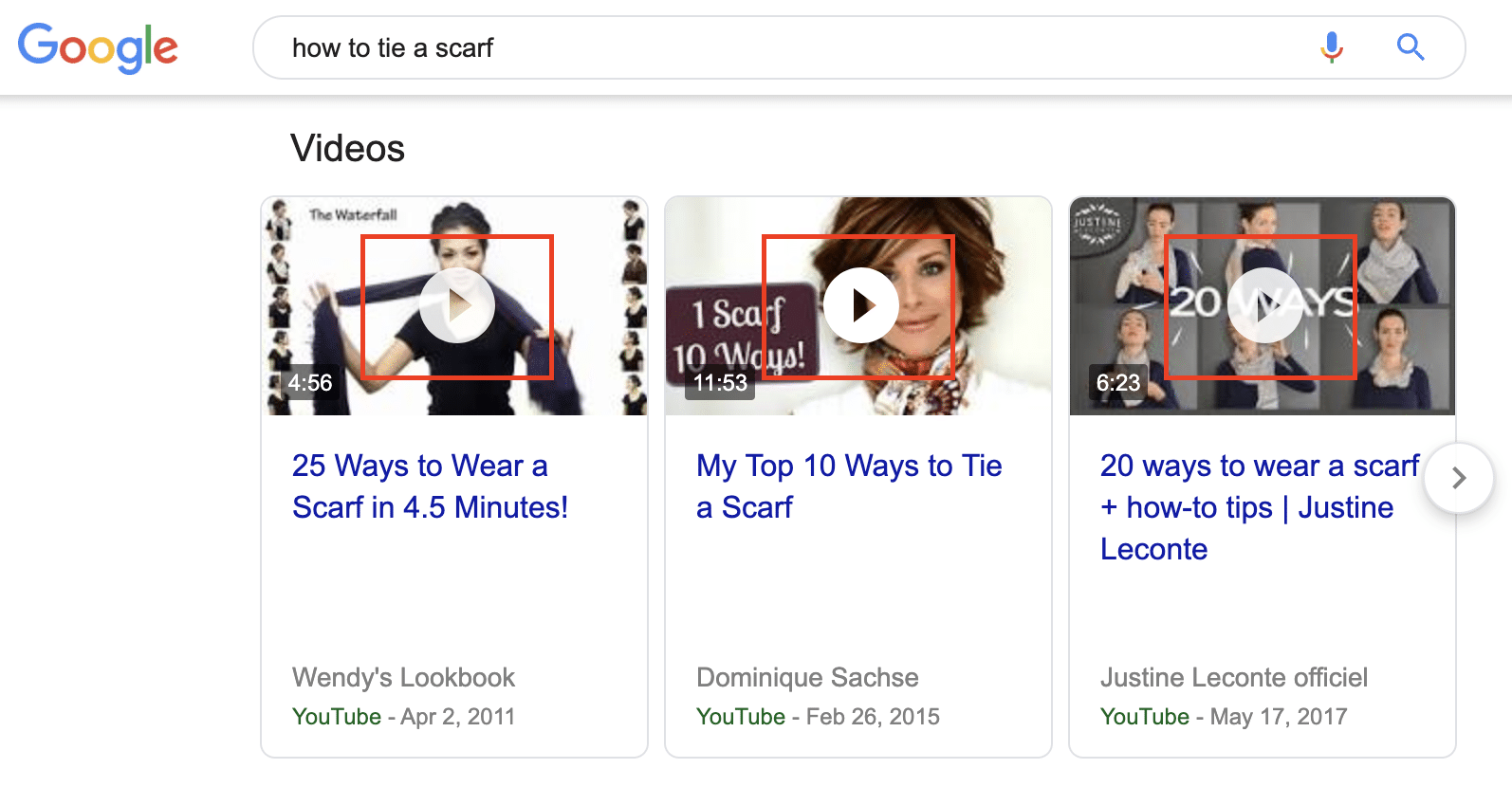Show next videos with the right chevron
The width and height of the screenshot is (1512, 787).
(1459, 478)
